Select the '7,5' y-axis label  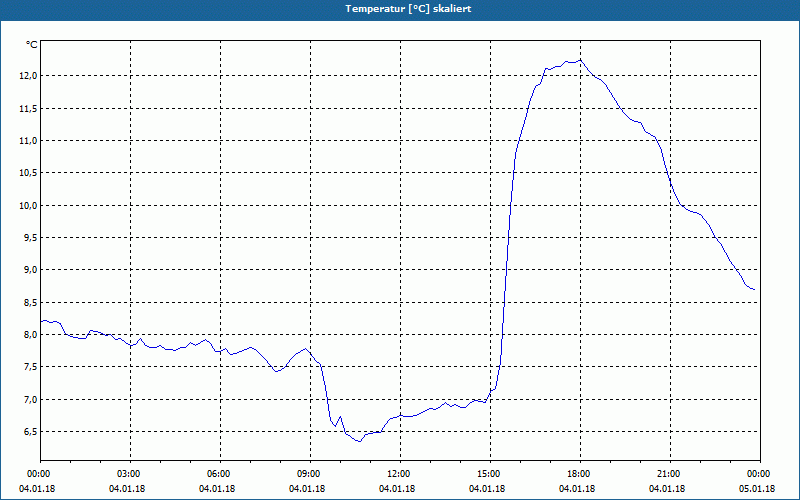tap(30, 367)
